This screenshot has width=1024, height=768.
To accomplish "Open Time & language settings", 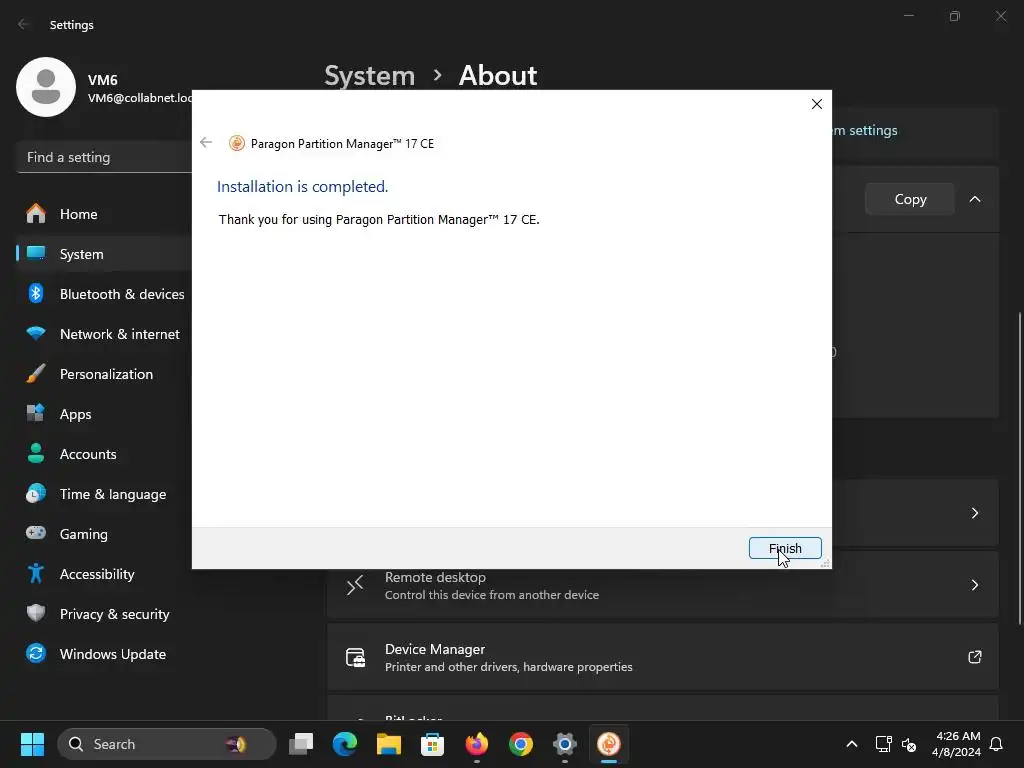I will pyautogui.click(x=104, y=494).
